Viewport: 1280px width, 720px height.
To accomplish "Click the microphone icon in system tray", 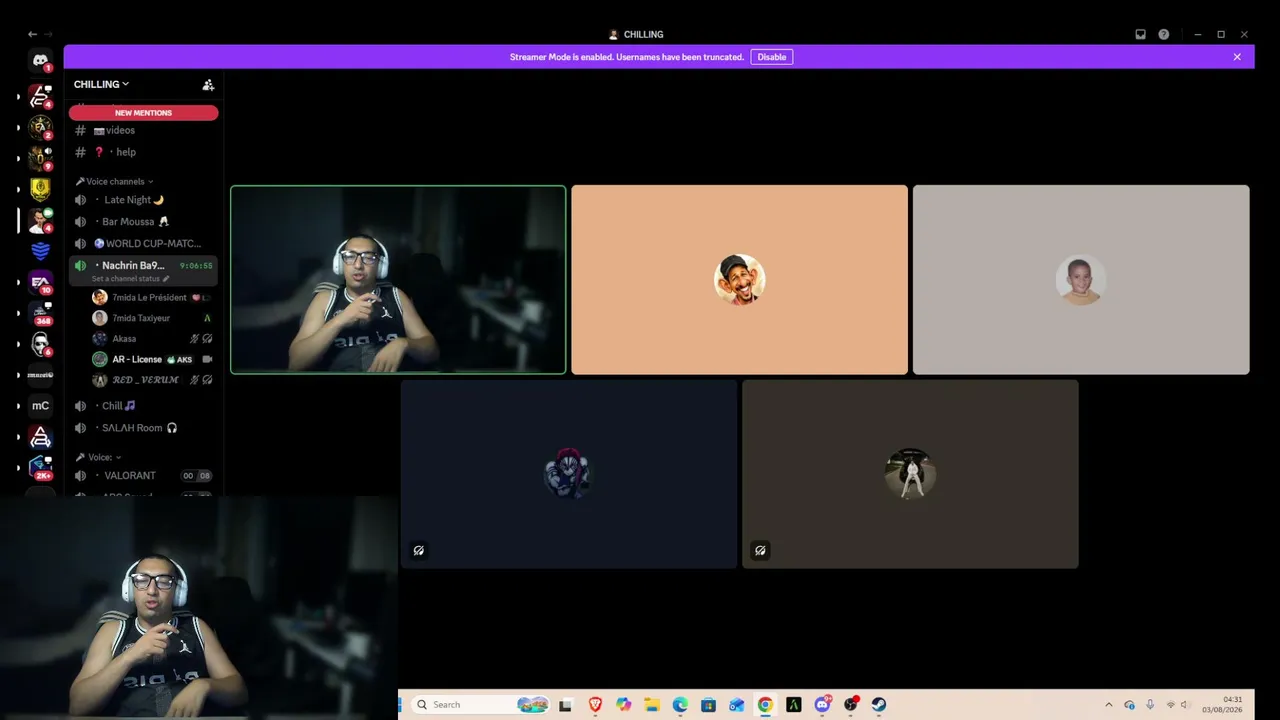I will (x=1150, y=704).
